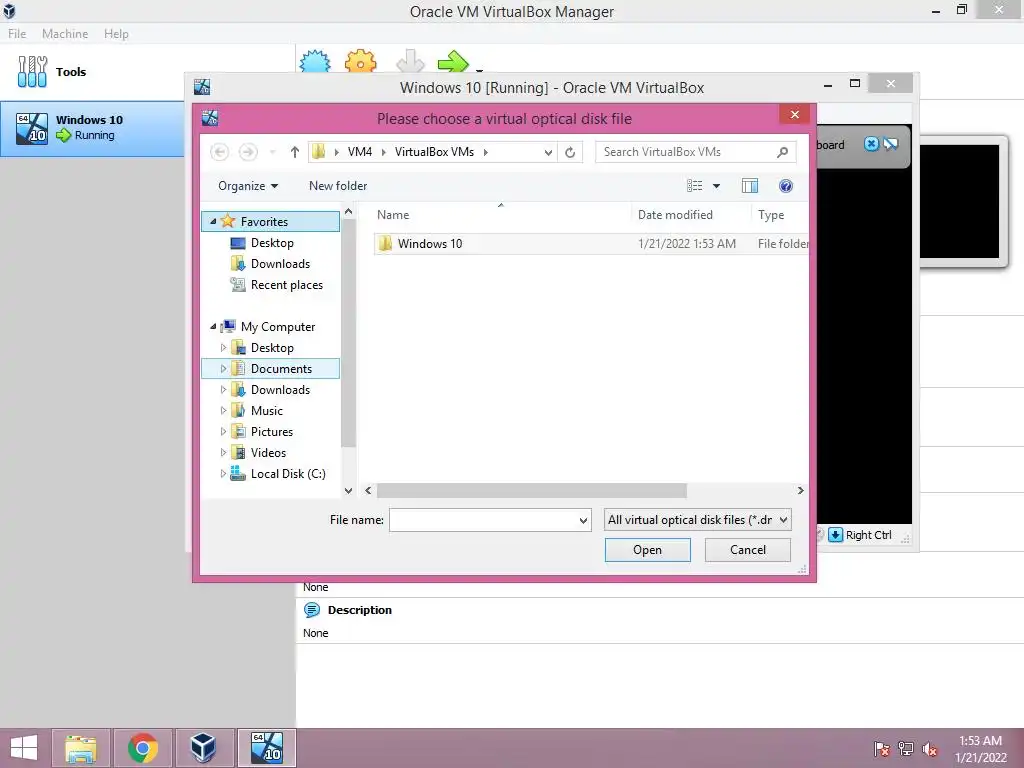Click the Type column header

coord(771,215)
